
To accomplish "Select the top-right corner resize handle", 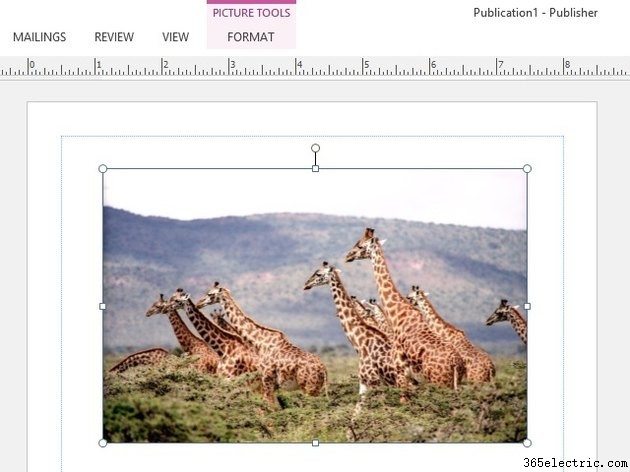I will pyautogui.click(x=527, y=169).
